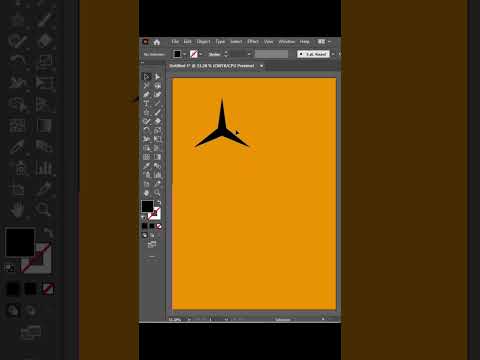Apply Gradient mode button
The height and width of the screenshot is (360, 480).
tap(152, 226)
